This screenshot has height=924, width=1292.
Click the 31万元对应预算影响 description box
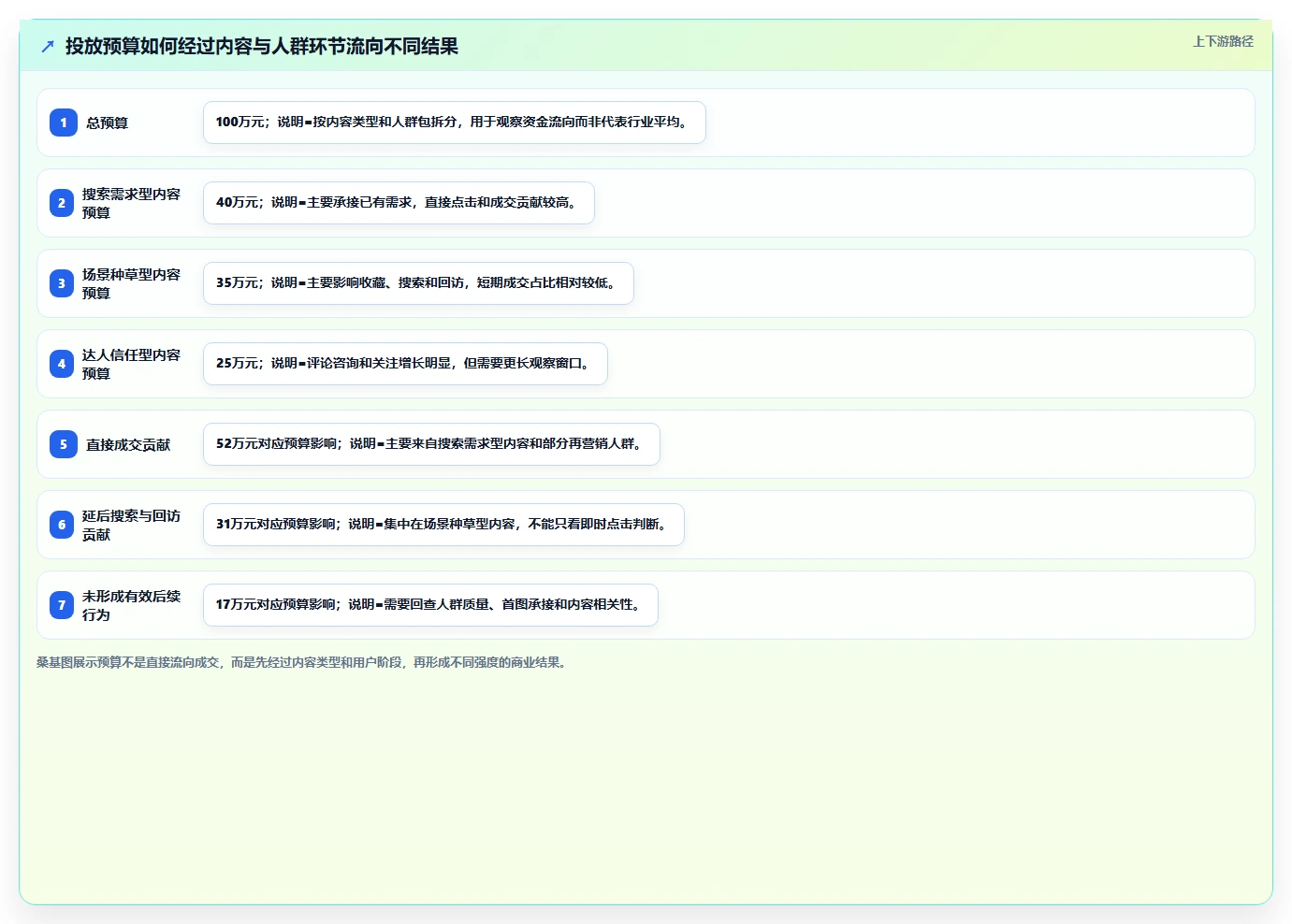443,525
